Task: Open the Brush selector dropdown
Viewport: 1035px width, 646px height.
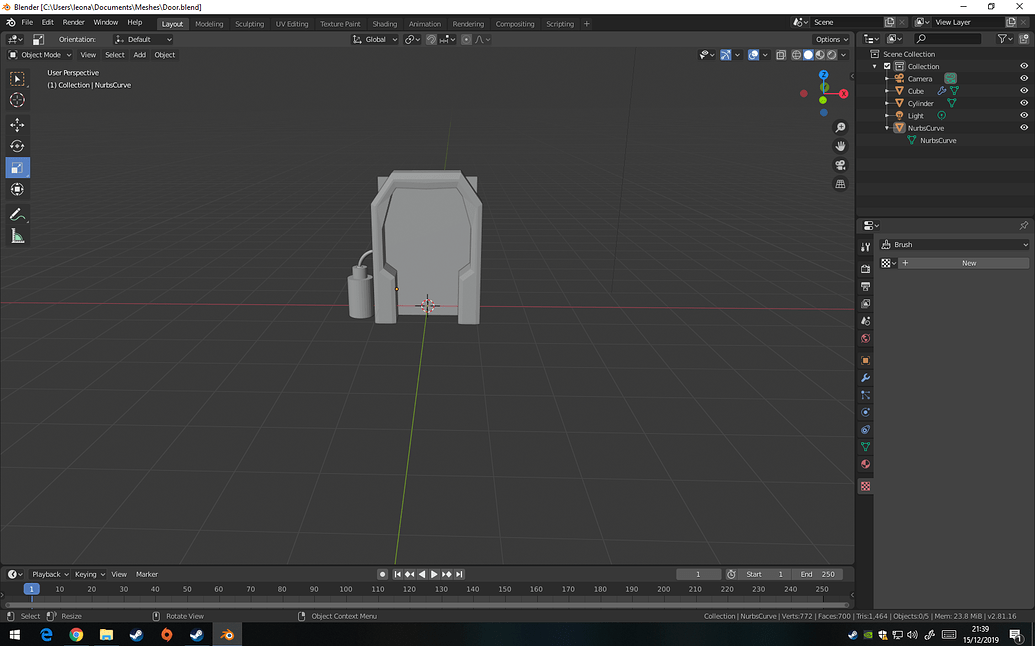Action: click(x=954, y=245)
